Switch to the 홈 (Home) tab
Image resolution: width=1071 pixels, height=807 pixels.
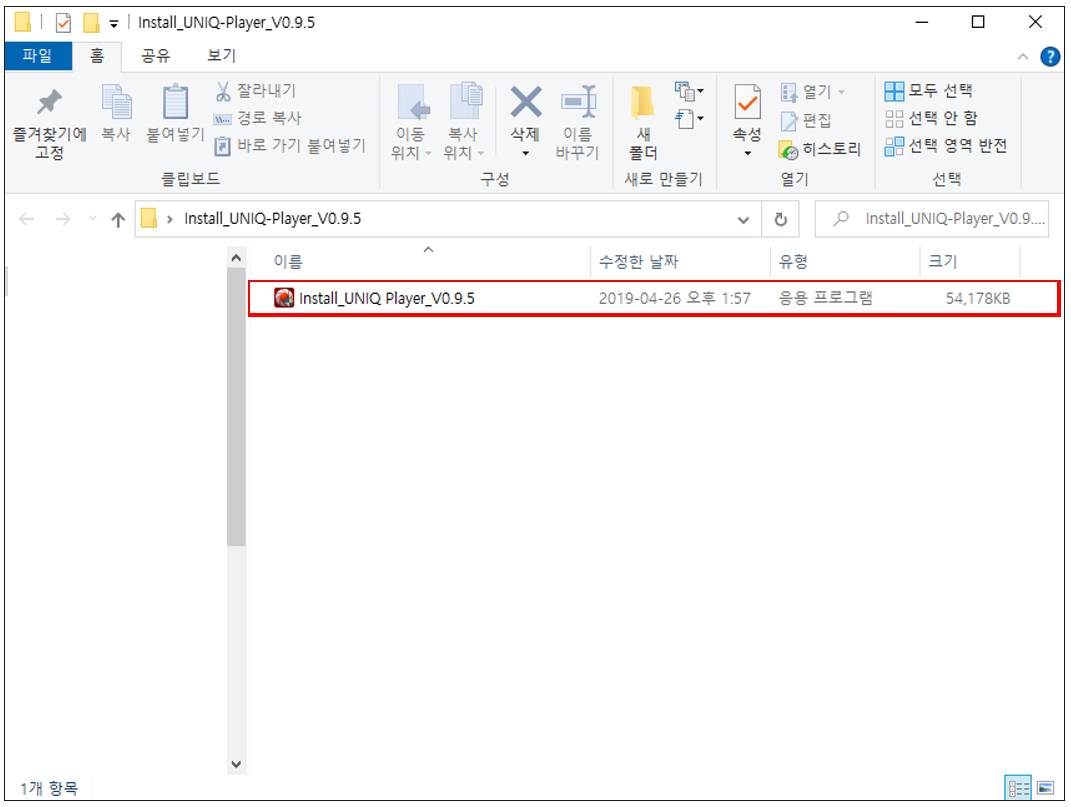(97, 55)
